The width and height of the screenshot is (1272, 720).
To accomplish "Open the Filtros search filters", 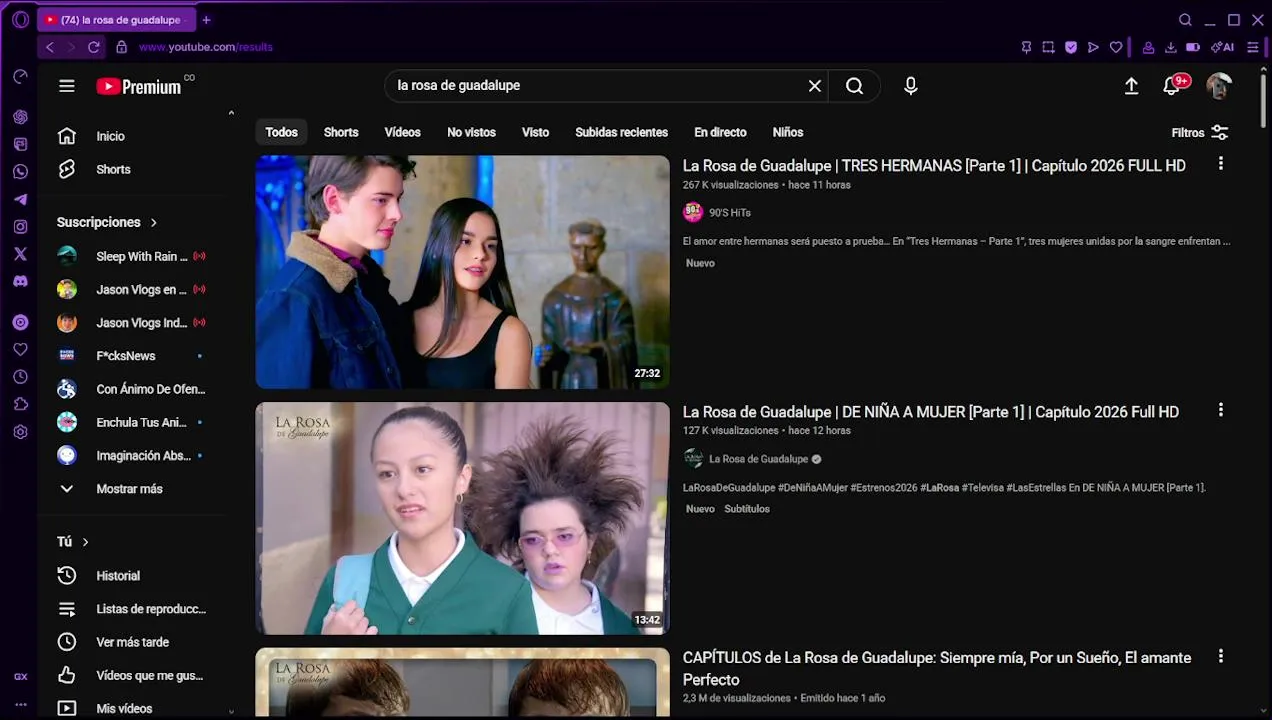I will 1199,132.
